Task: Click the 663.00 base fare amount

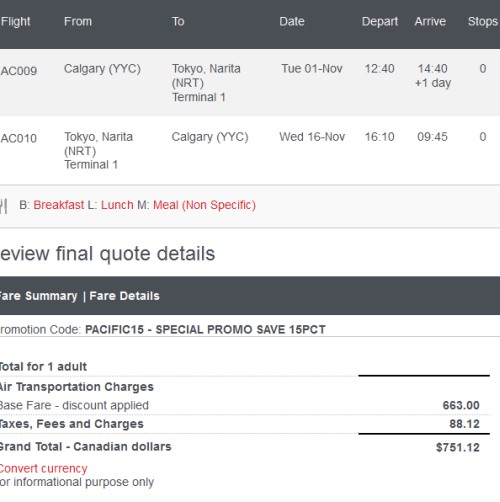Action: pos(461,405)
